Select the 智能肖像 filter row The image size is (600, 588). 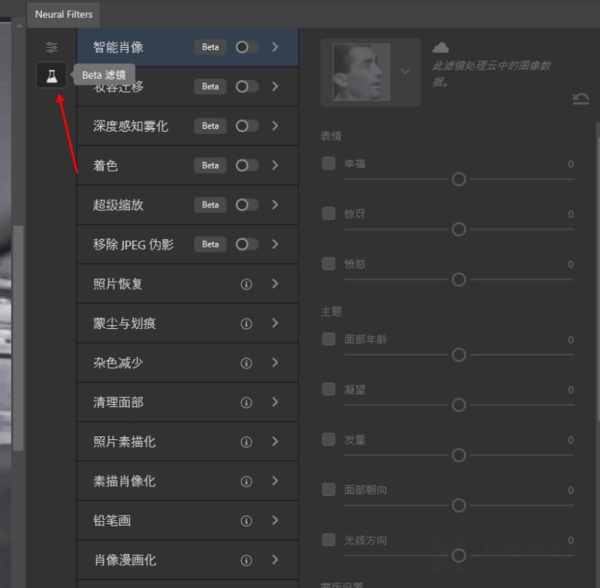click(x=188, y=47)
